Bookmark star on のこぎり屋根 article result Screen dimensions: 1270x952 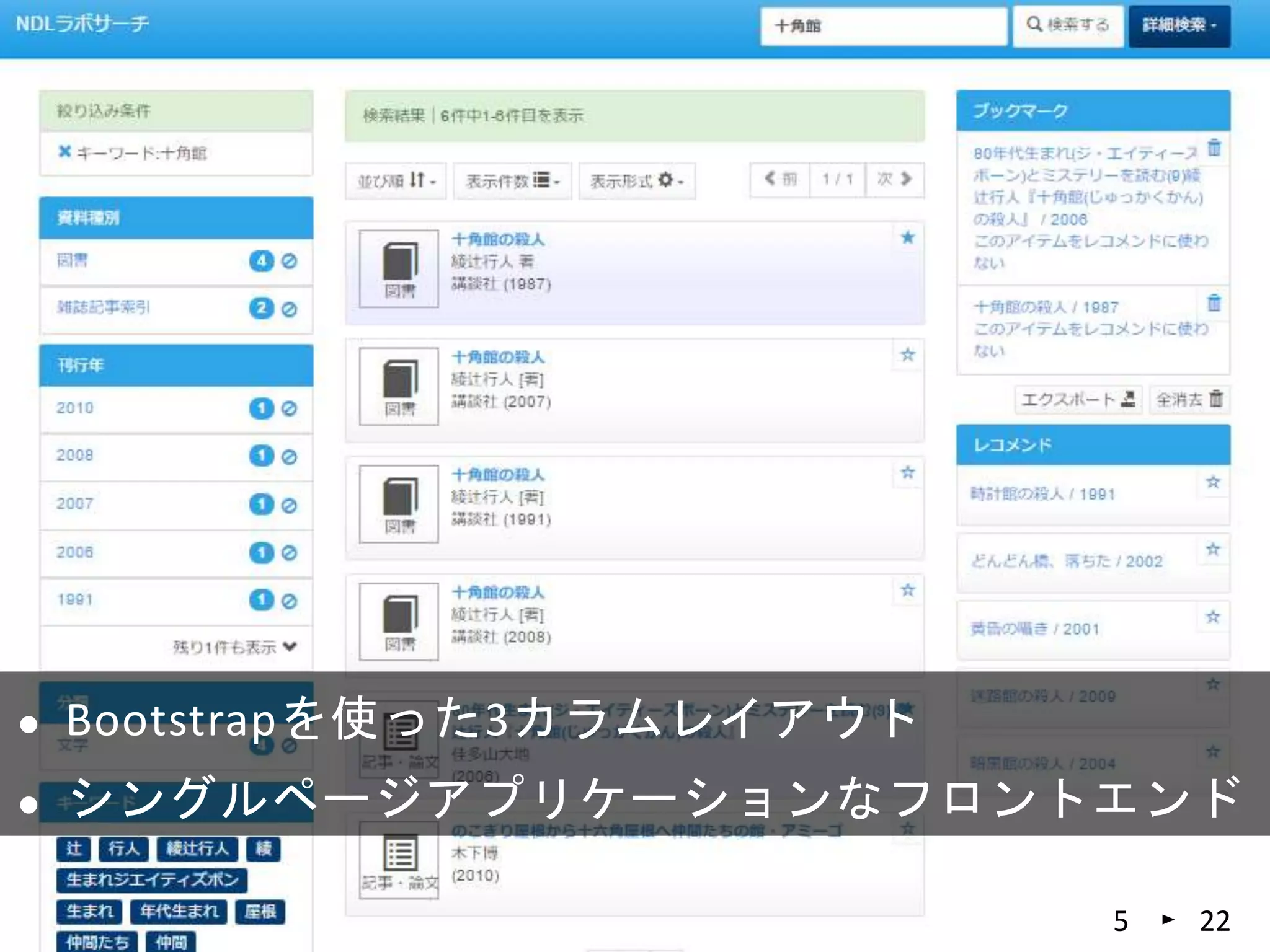(x=908, y=829)
